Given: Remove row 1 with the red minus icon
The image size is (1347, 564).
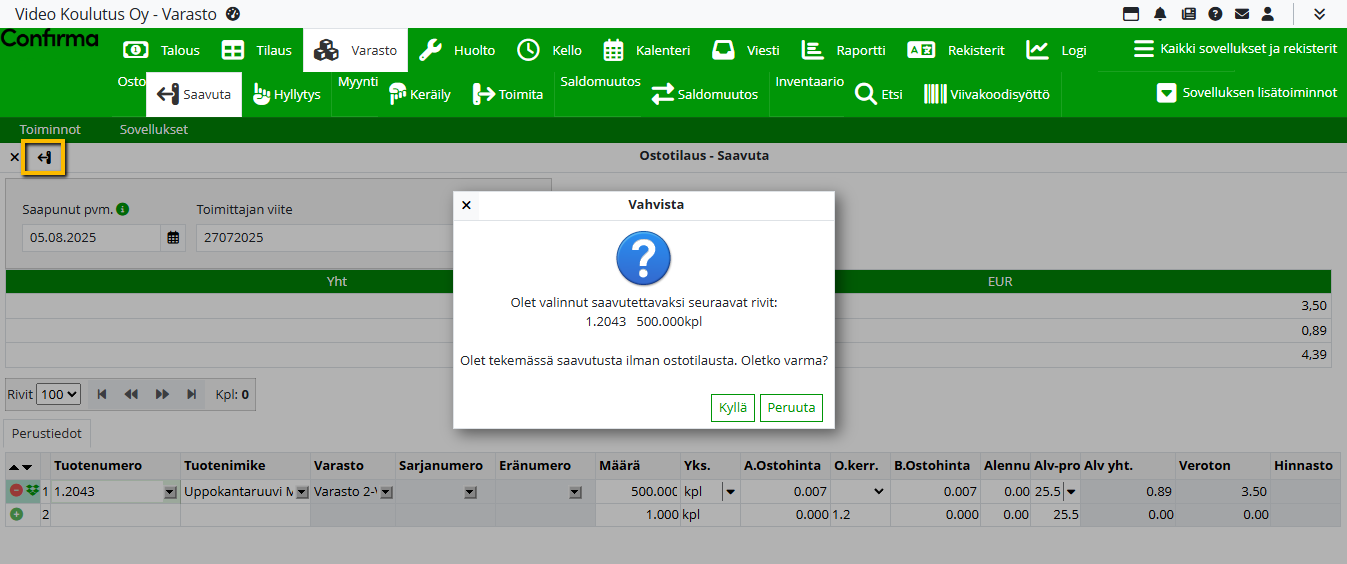Looking at the screenshot, I should click(16, 491).
